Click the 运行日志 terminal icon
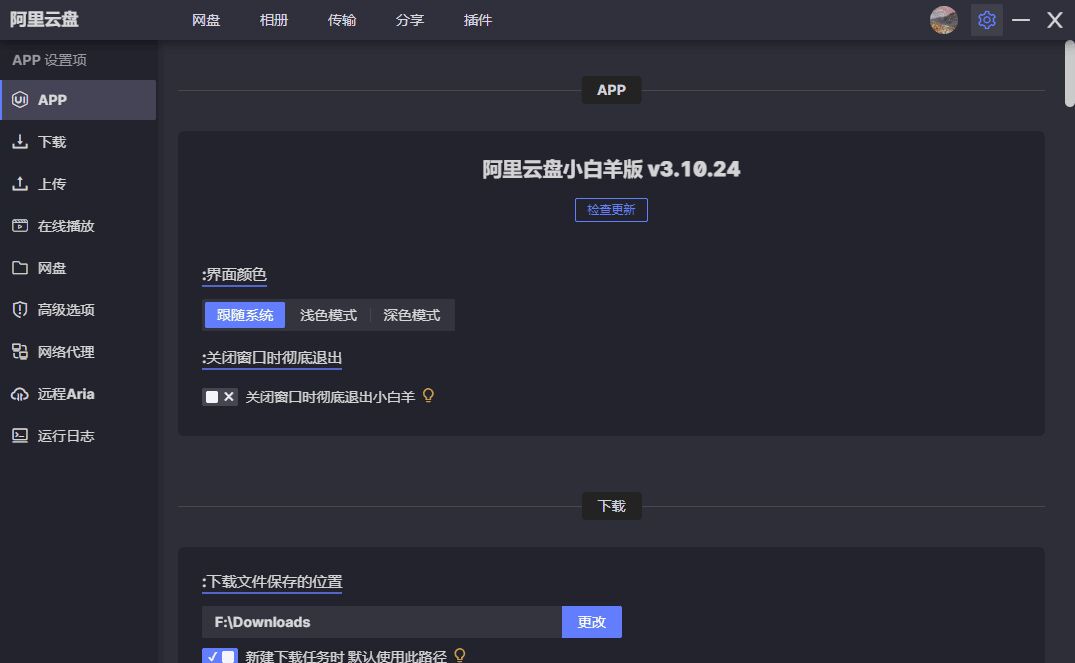Image resolution: width=1075 pixels, height=663 pixels. click(x=20, y=435)
